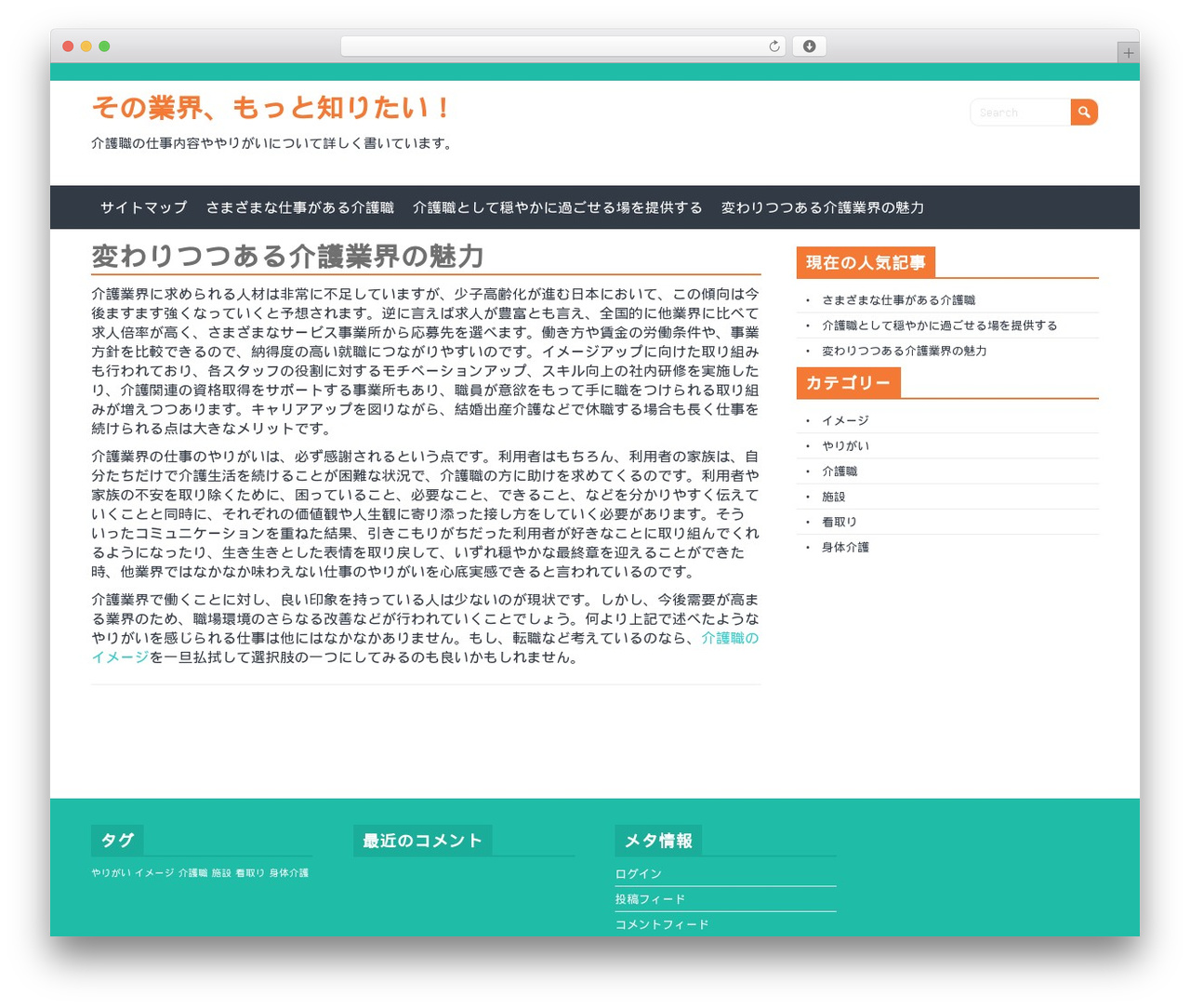
Task: Select the 介護職 category in the sidebar
Action: pyautogui.click(x=840, y=471)
